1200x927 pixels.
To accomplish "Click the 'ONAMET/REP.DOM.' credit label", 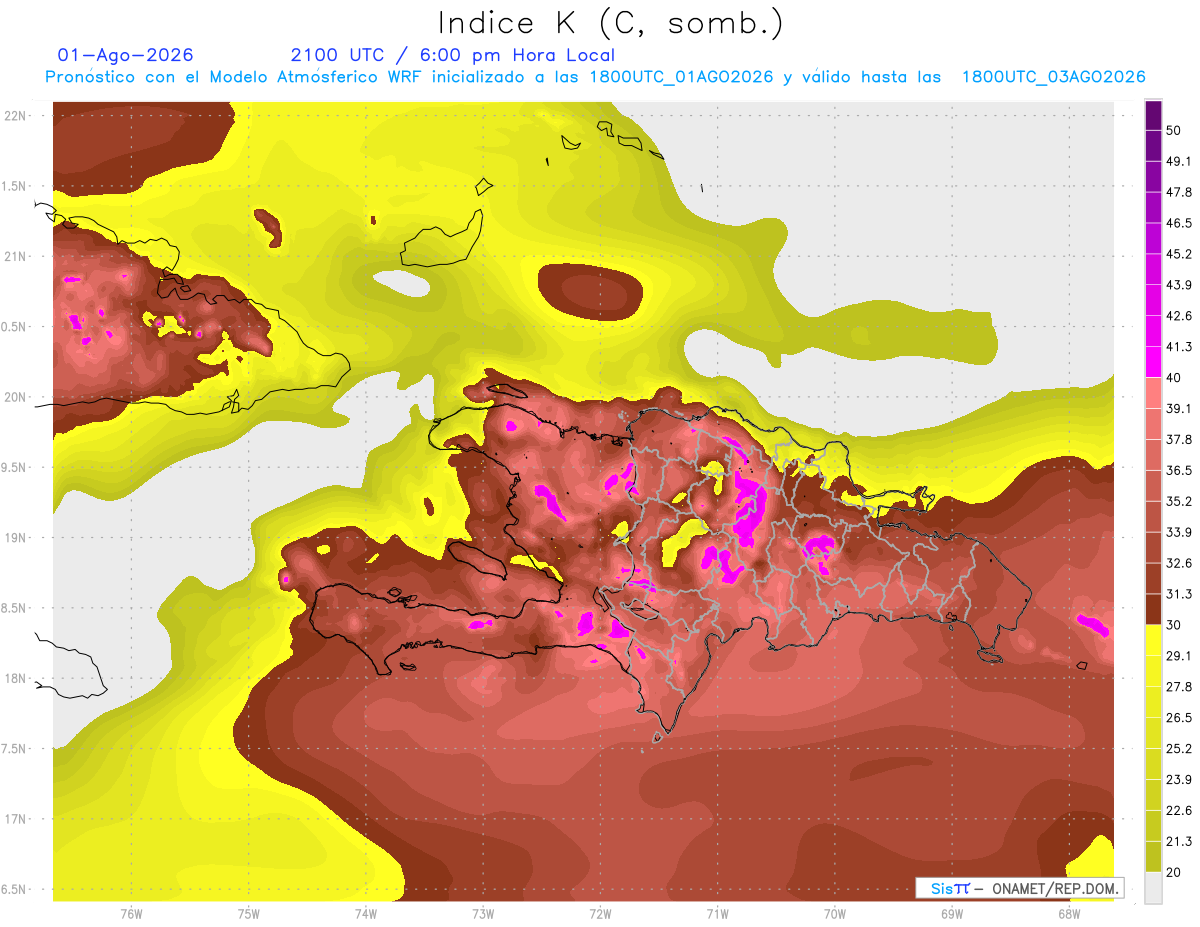I will [x=1054, y=888].
